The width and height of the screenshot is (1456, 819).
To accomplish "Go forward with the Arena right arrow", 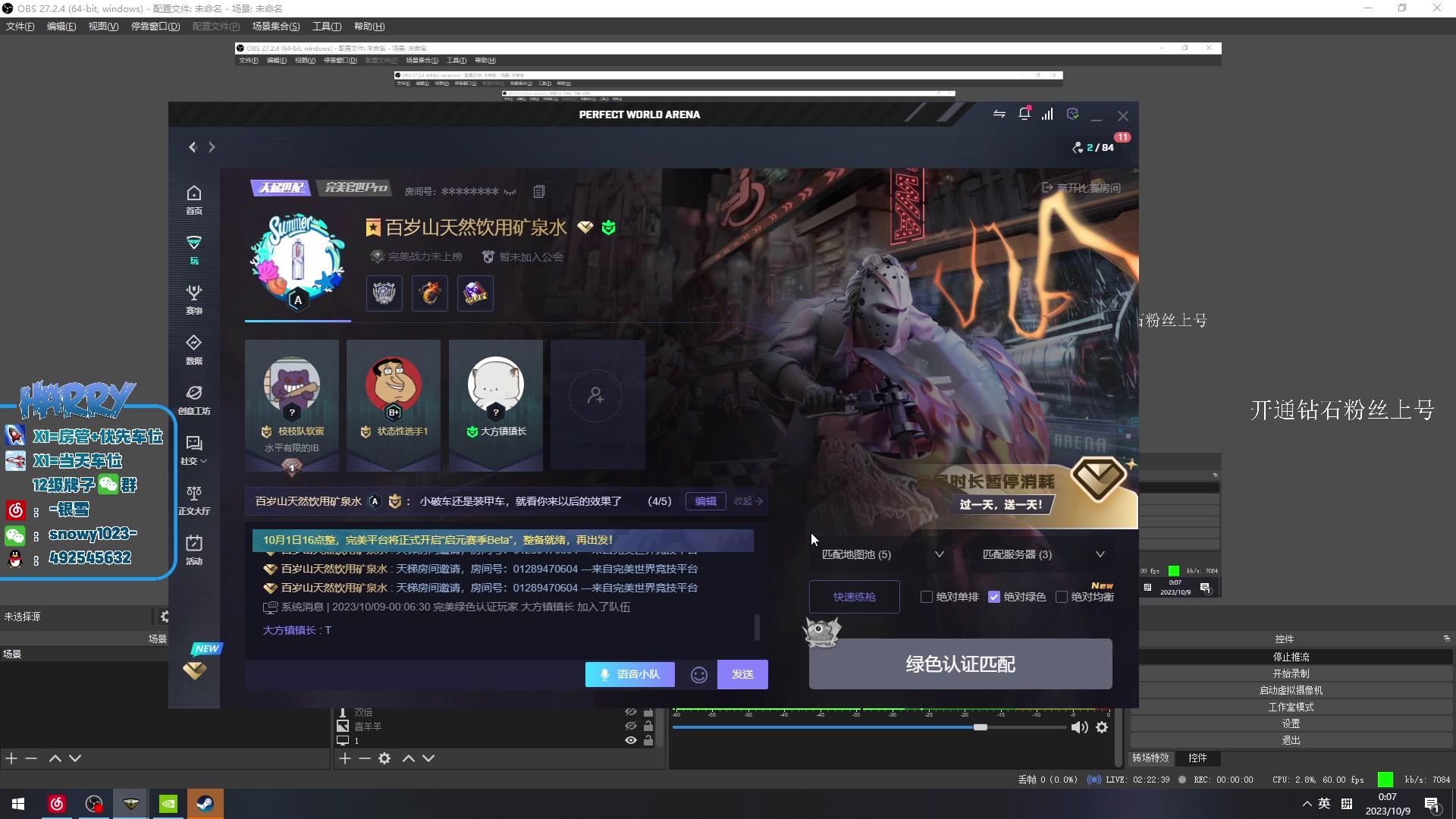I will point(212,147).
